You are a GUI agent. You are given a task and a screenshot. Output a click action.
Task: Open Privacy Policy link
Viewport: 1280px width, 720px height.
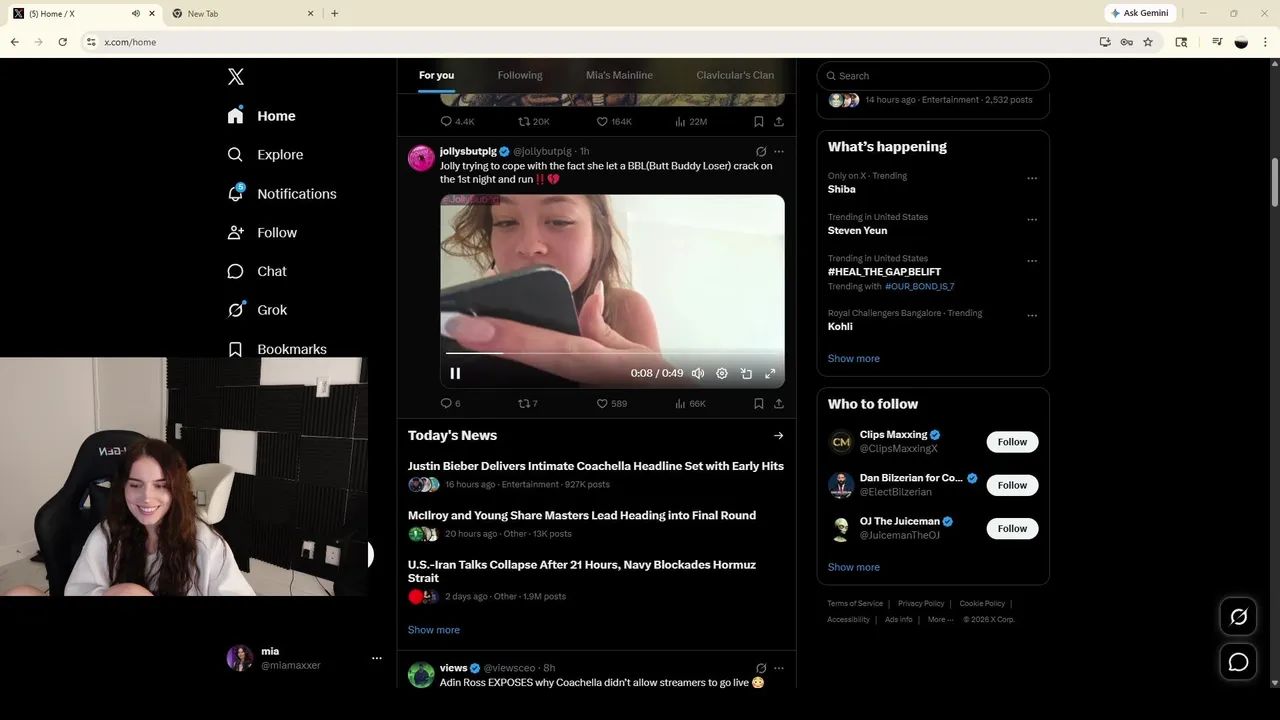921,604
